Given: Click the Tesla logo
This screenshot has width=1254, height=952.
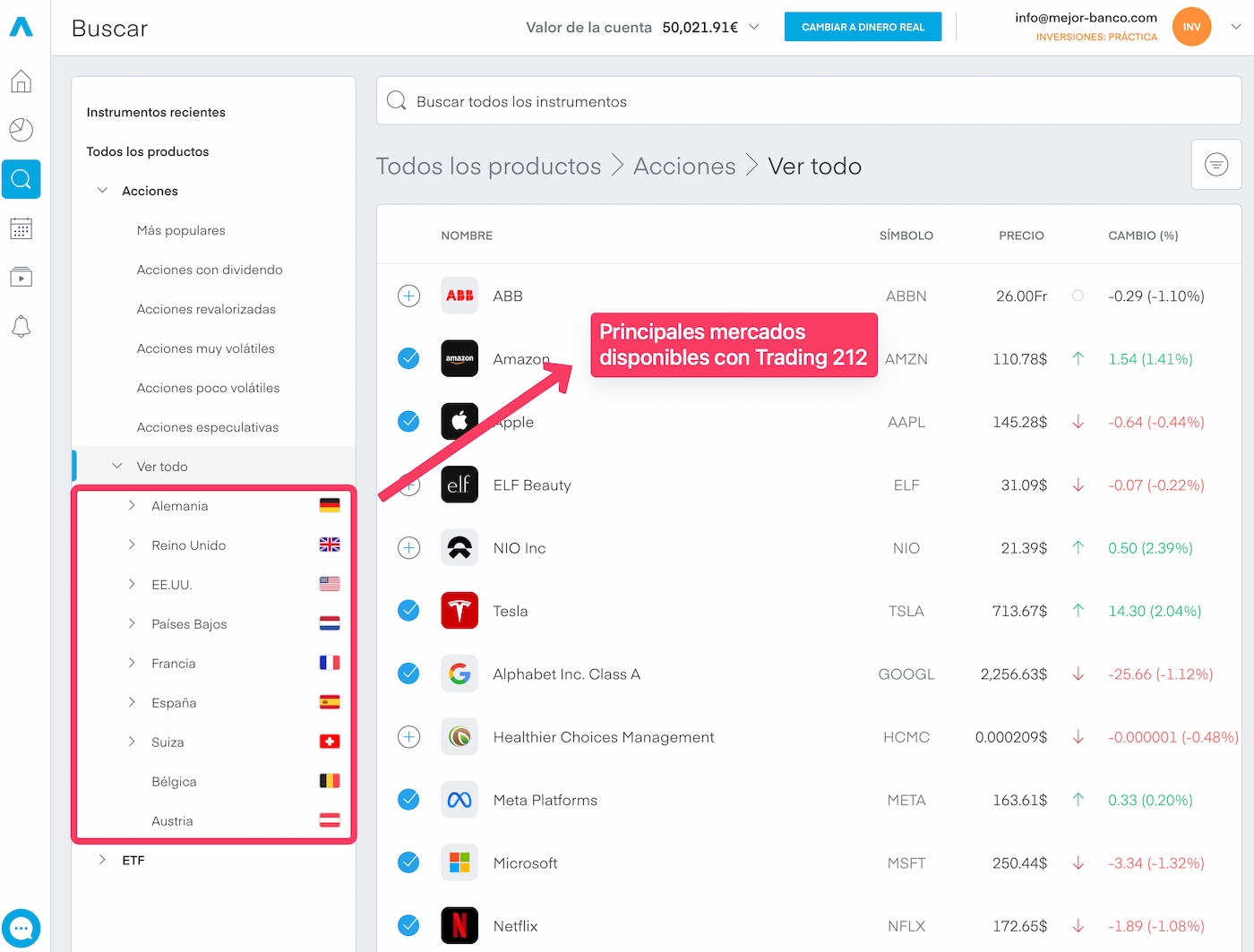Looking at the screenshot, I should (460, 611).
